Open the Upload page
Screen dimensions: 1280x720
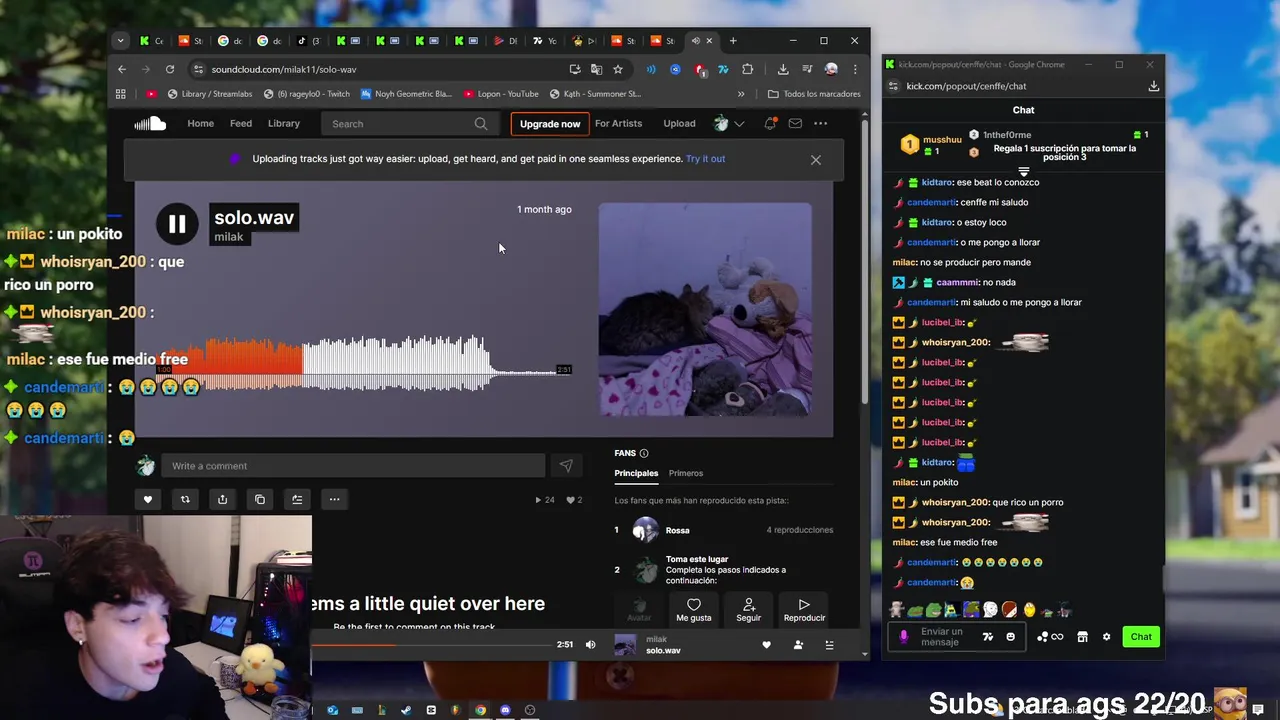coord(679,123)
